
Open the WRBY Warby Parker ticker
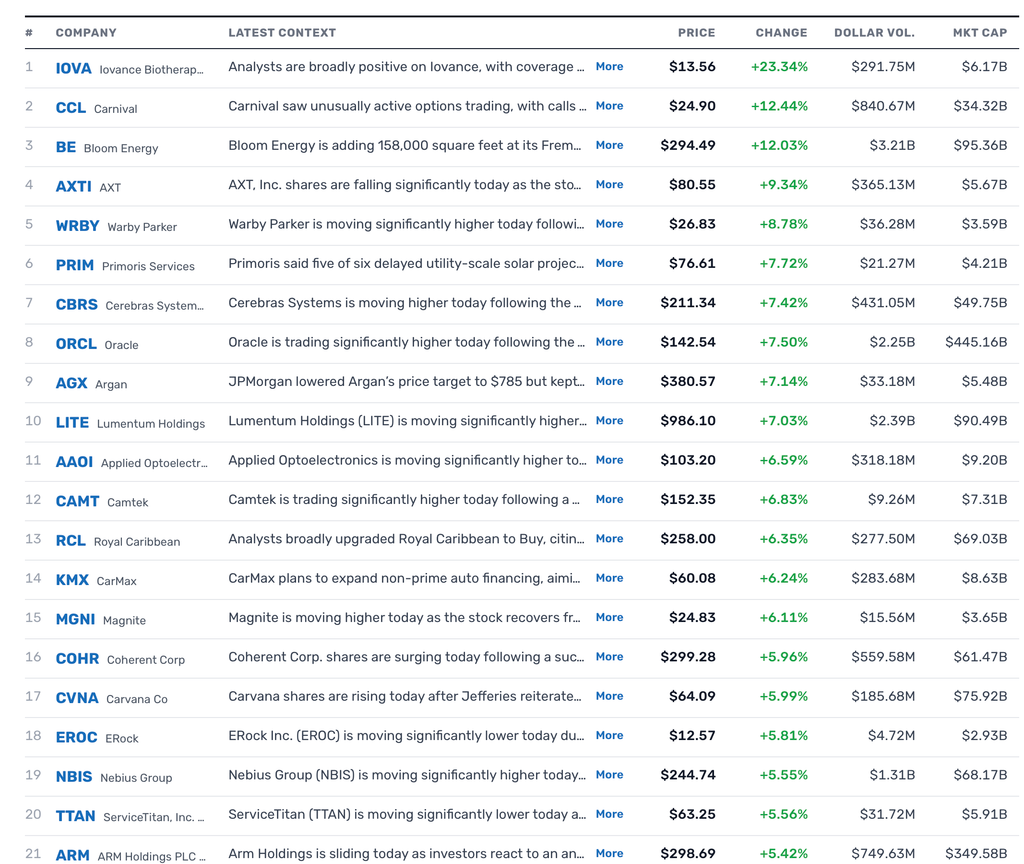click(77, 226)
